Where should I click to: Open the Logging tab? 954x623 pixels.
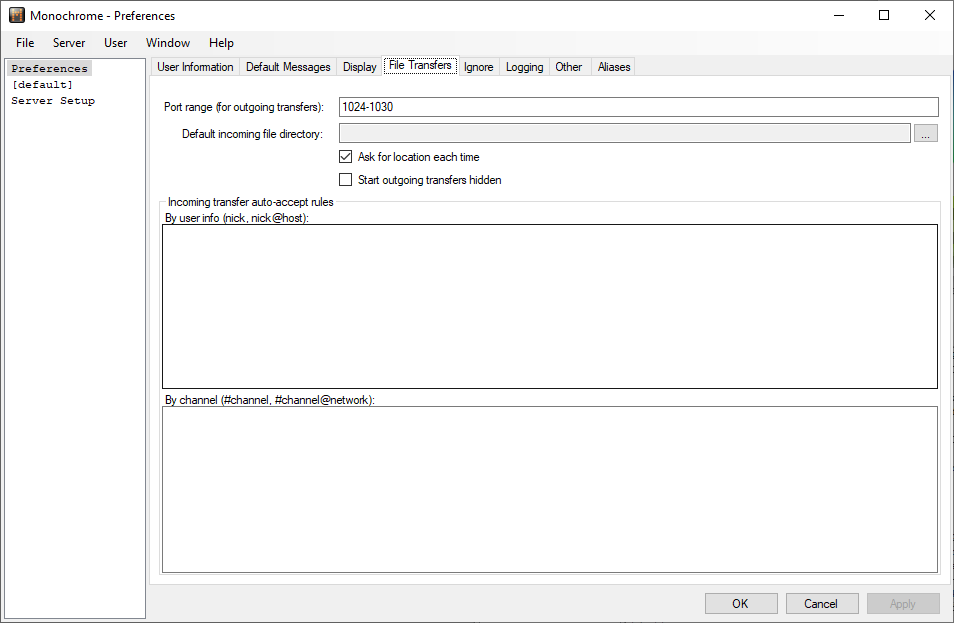point(524,67)
